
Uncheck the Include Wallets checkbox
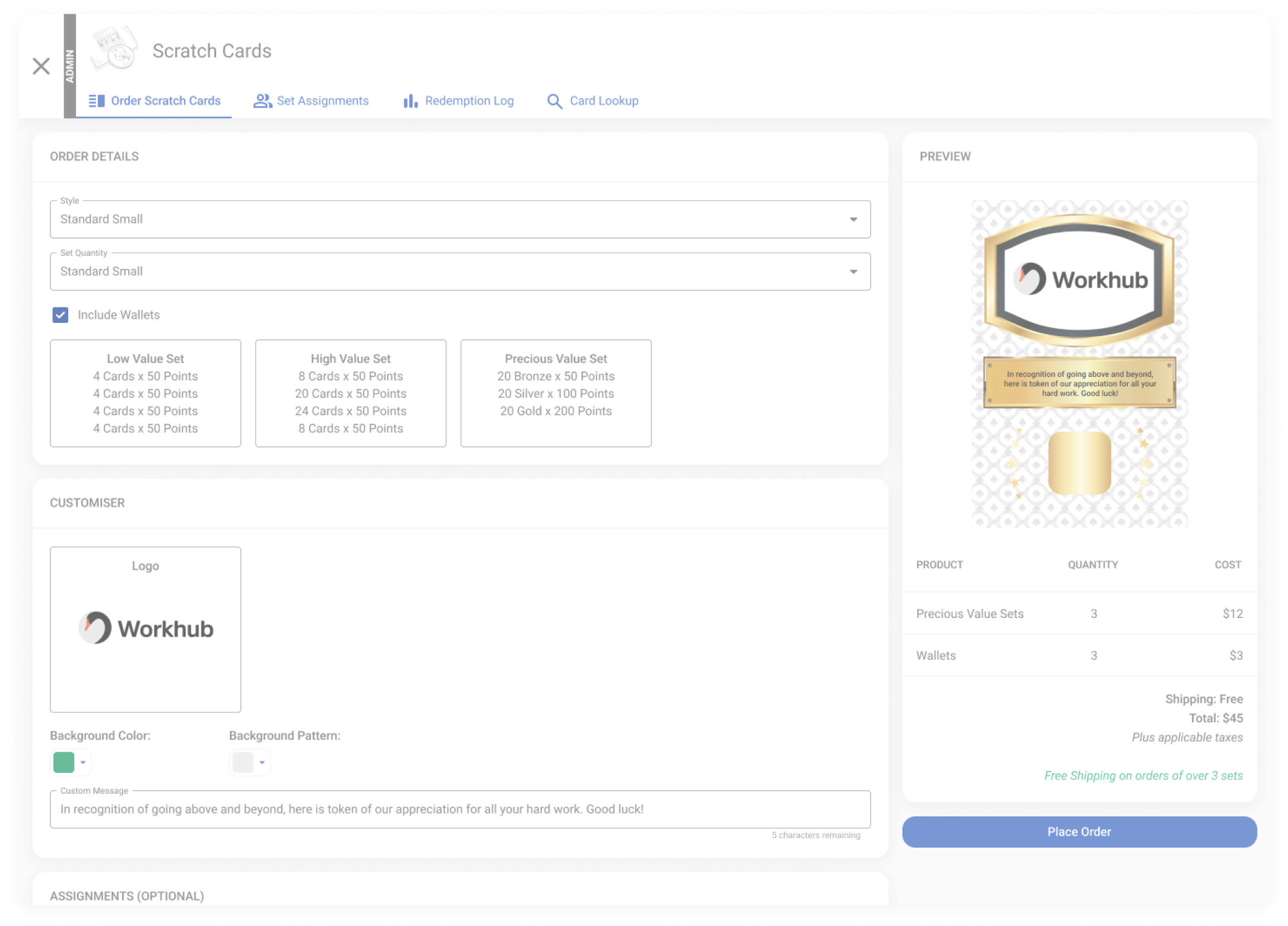click(61, 315)
